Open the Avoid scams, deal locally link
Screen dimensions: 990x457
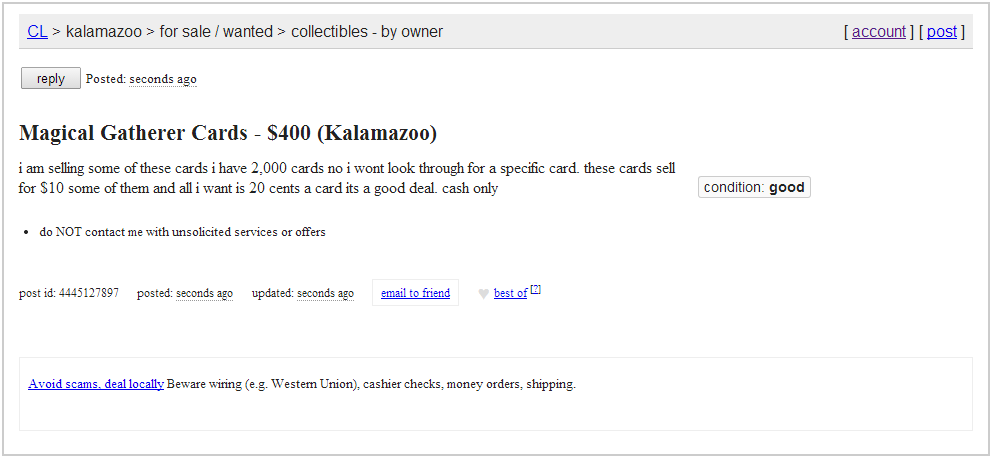(x=96, y=384)
